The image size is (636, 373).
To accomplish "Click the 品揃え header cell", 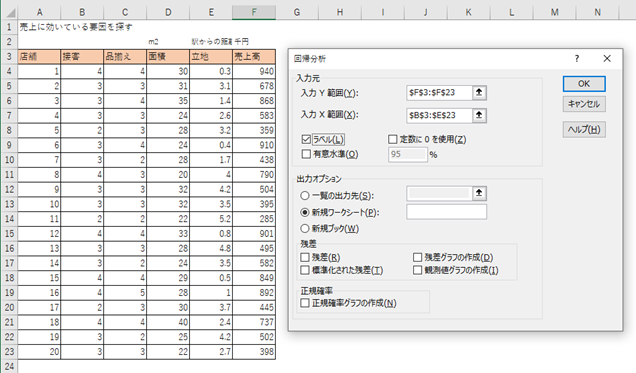I will pyautogui.click(x=125, y=56).
